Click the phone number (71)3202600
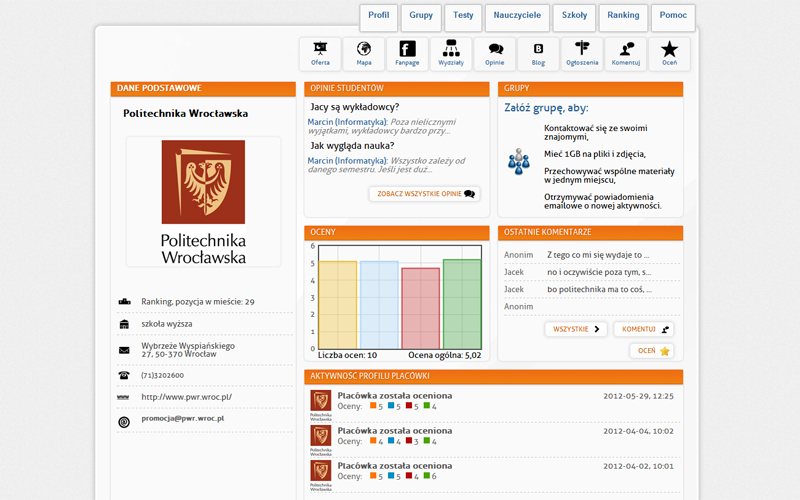Screen dimensions: 800x500 (x=162, y=375)
